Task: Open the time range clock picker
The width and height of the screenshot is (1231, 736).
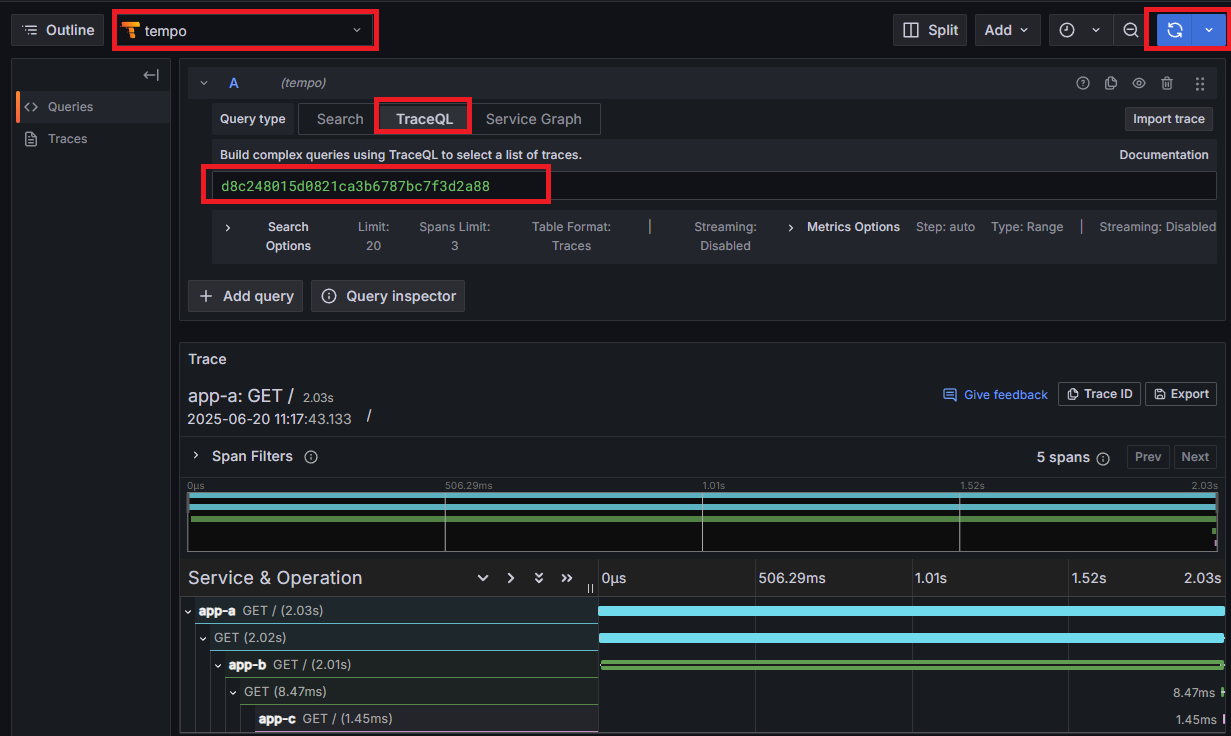Action: (1067, 30)
